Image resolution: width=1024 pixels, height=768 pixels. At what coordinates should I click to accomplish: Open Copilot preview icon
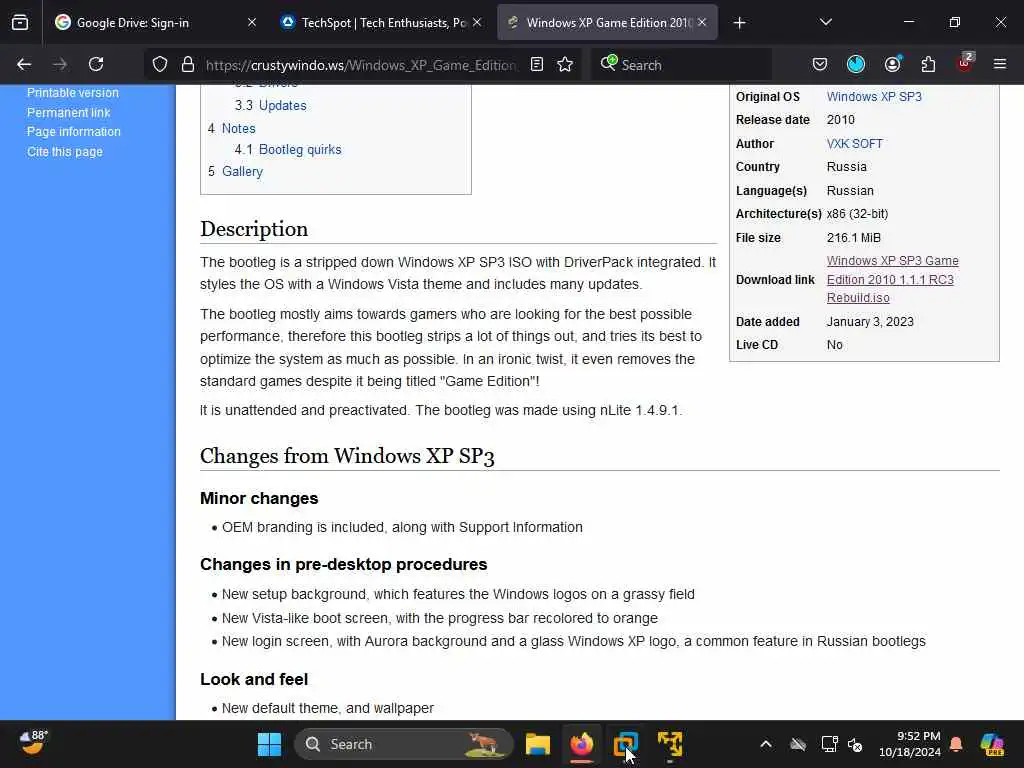point(992,744)
